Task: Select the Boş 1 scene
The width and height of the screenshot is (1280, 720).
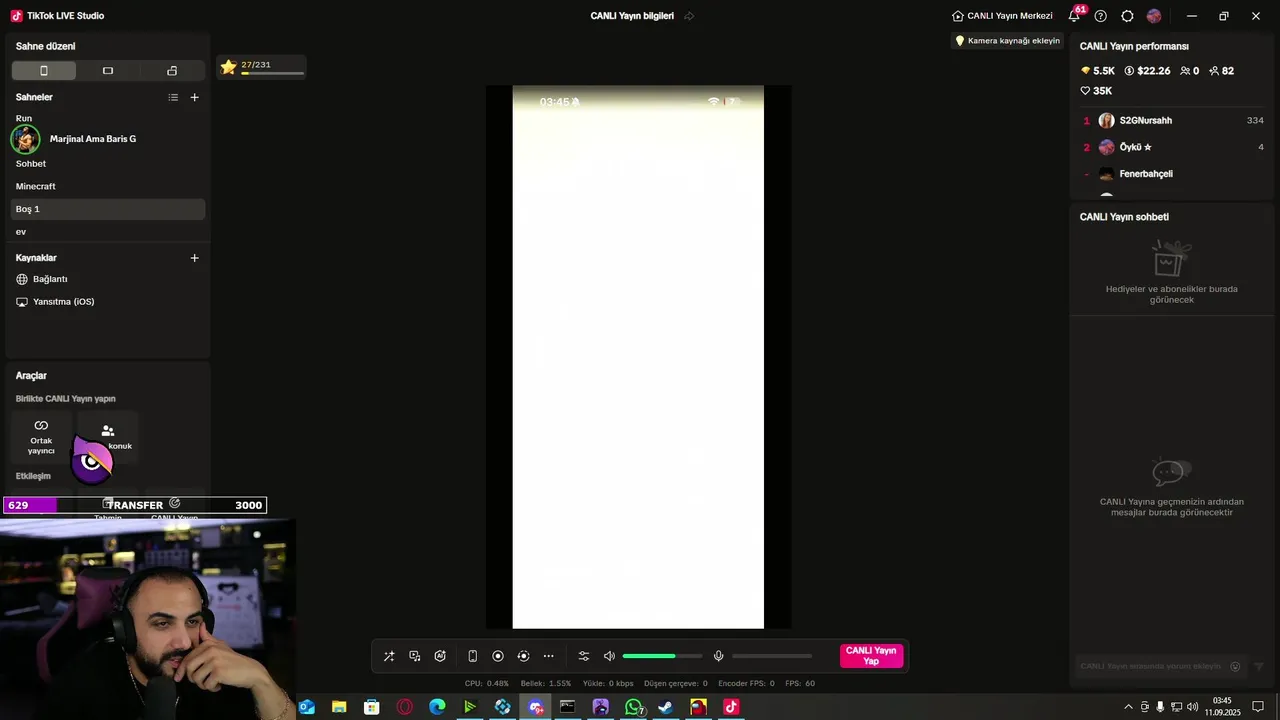Action: tap(108, 209)
